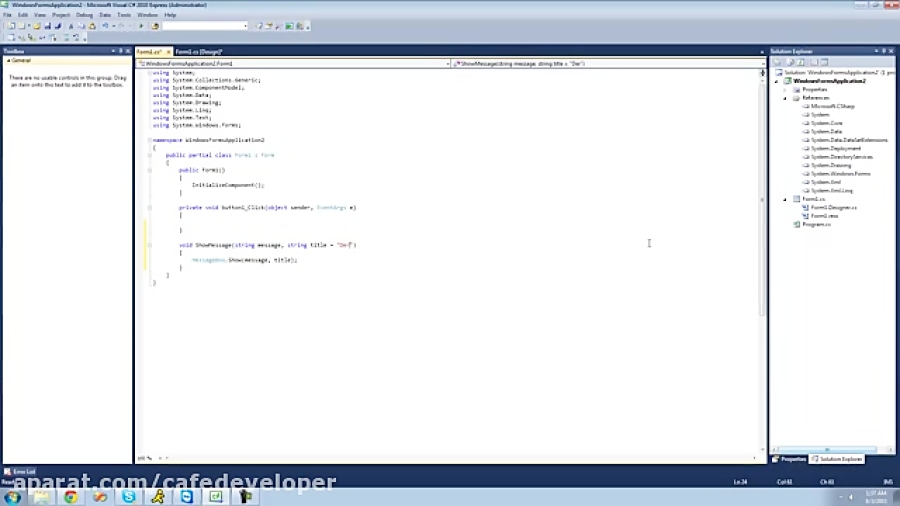Open the Help menu
The width and height of the screenshot is (900, 506).
170,15
